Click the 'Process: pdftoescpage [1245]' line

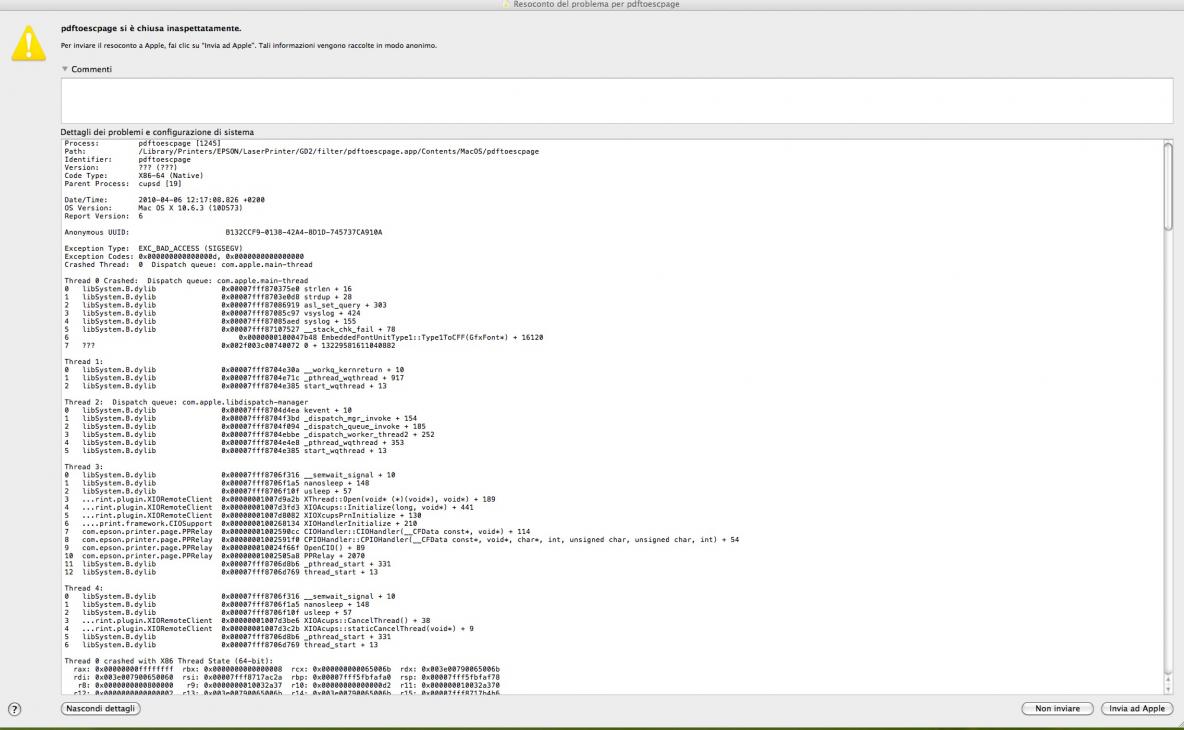143,143
